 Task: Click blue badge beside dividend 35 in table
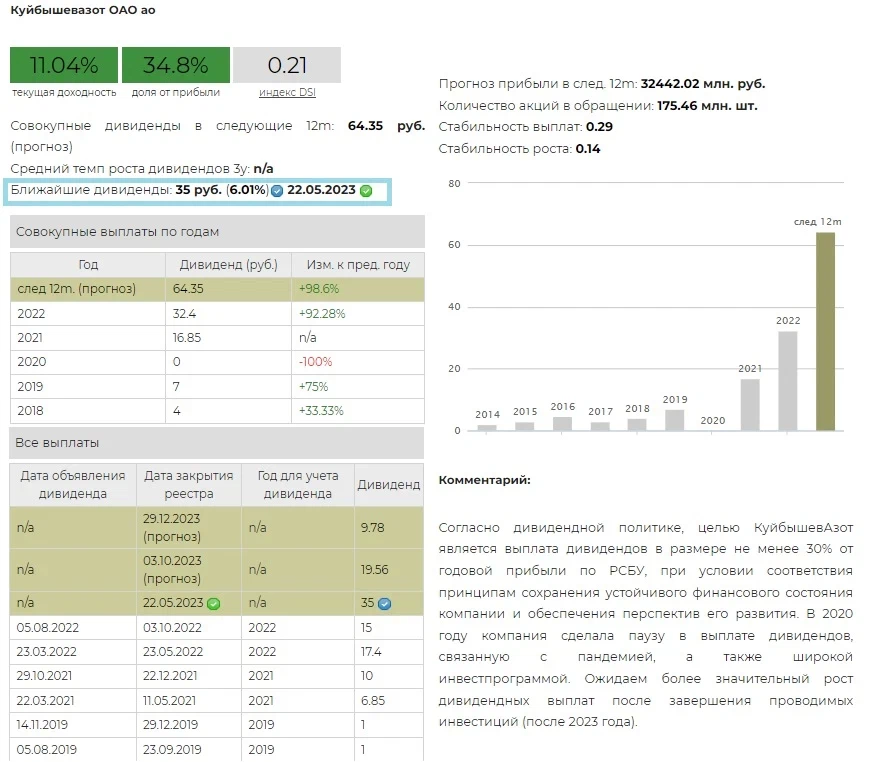coord(384,604)
